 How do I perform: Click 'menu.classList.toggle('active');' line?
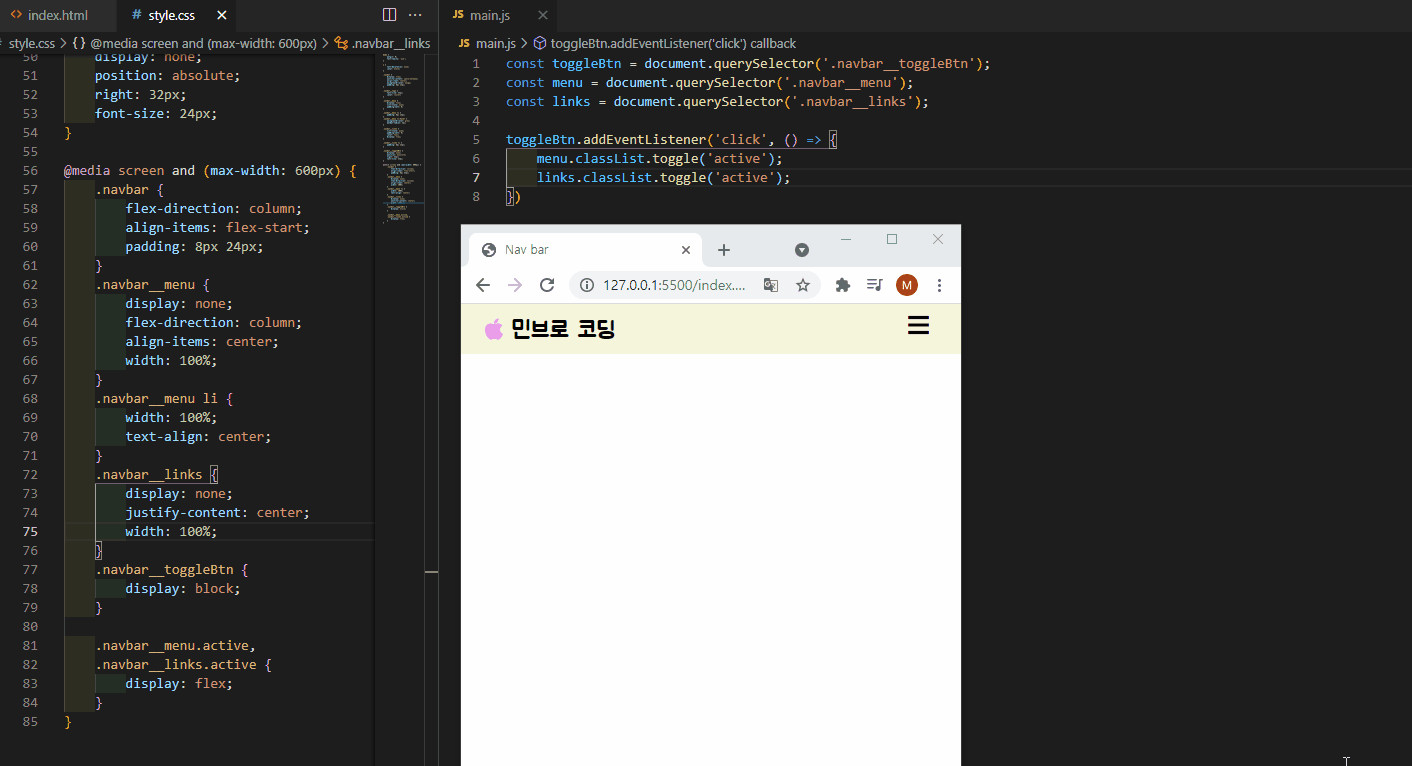659,158
